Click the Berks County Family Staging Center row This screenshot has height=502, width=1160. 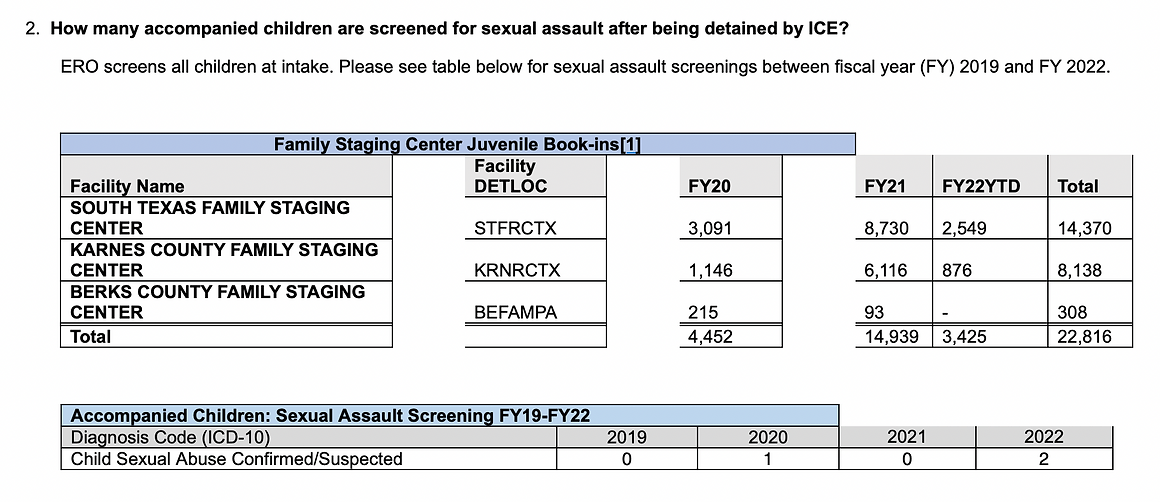[217, 302]
